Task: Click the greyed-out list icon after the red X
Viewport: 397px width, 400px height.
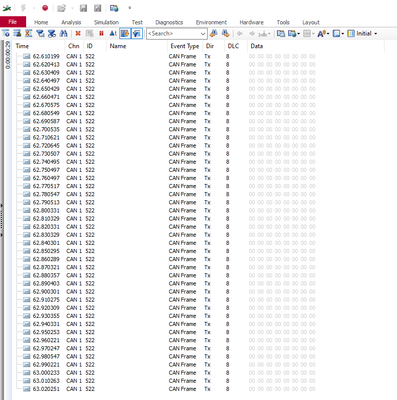Action: 90,33
